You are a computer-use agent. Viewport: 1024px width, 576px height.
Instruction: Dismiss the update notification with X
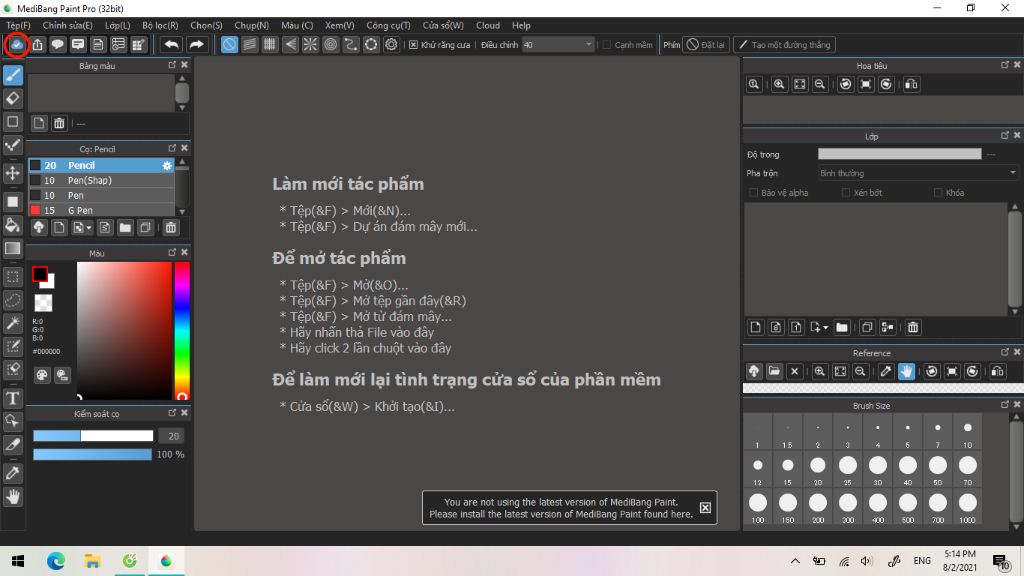(x=705, y=507)
